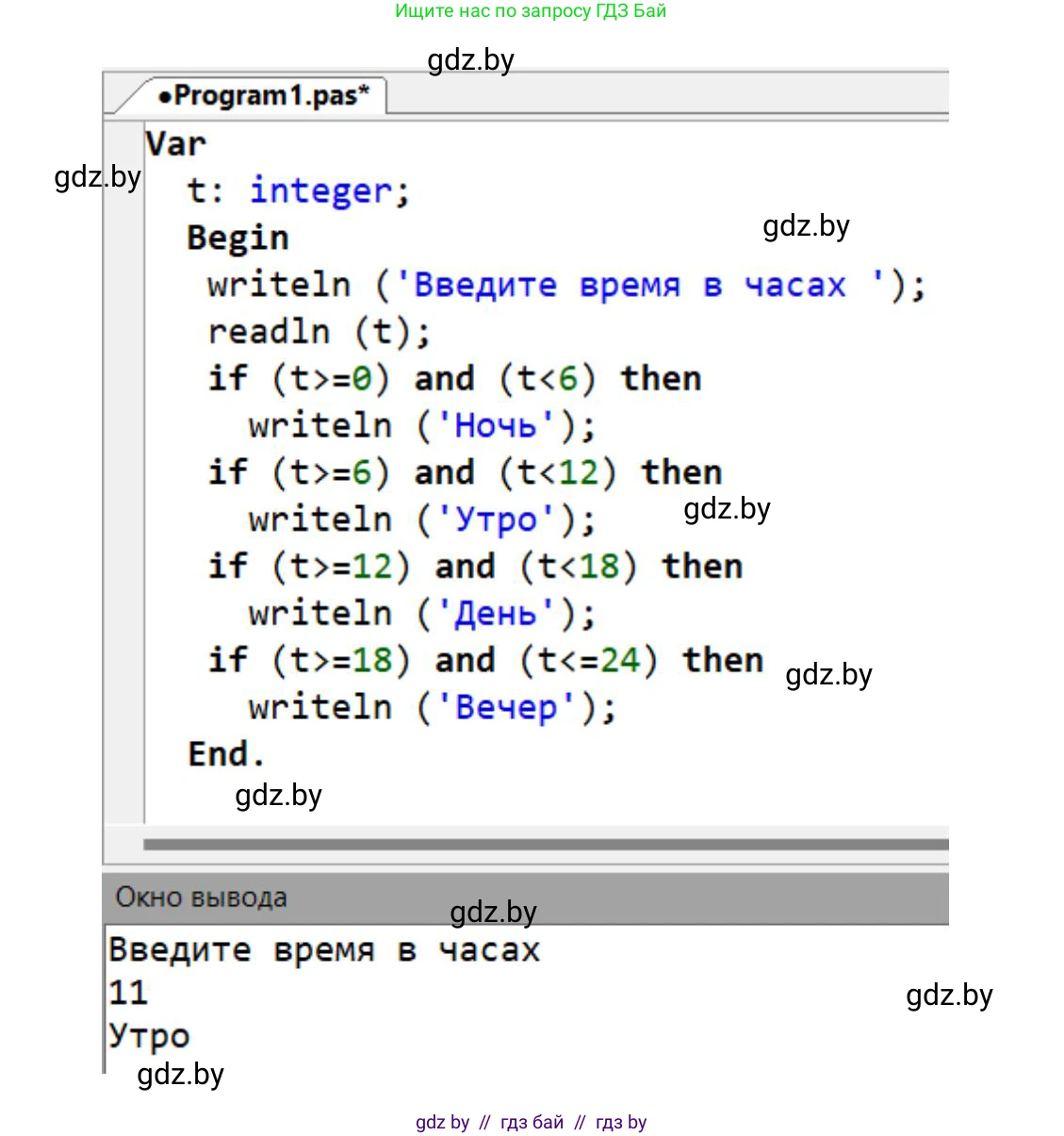This screenshot has height=1136, width=1064.
Task: Click the entered value 11 in output
Action: click(128, 993)
